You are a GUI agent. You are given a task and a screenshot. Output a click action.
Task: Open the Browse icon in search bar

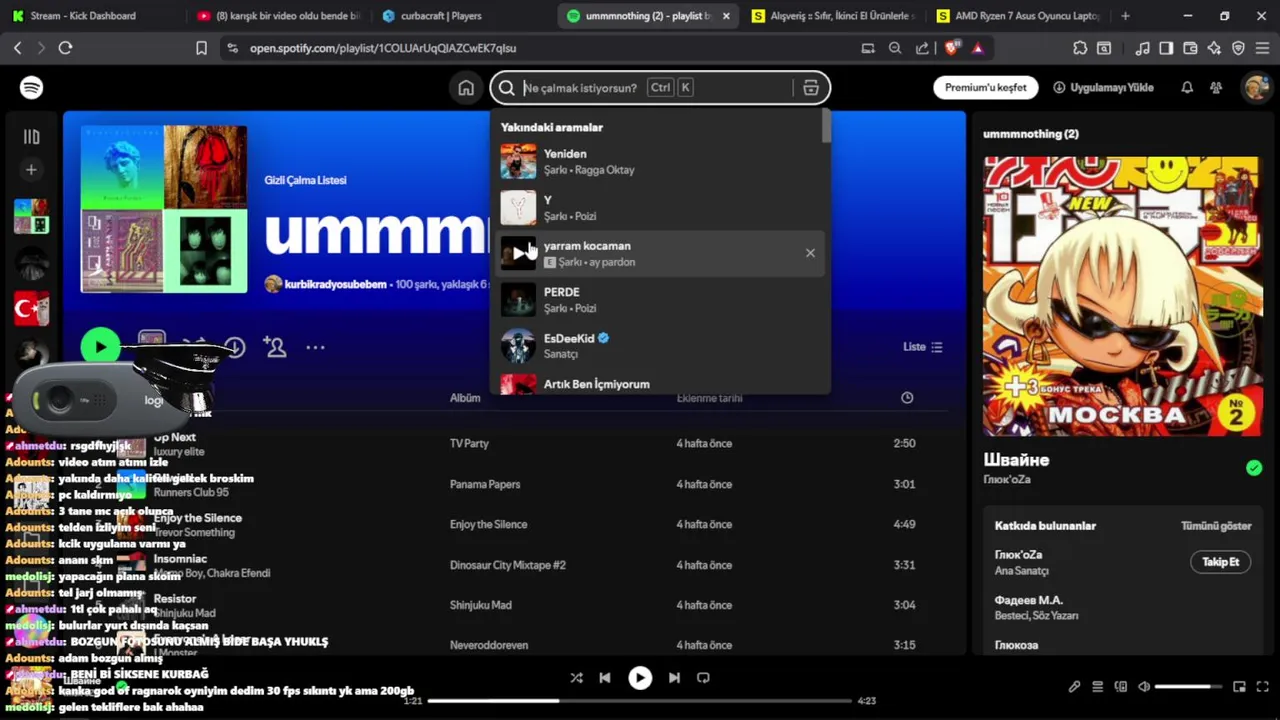point(811,88)
